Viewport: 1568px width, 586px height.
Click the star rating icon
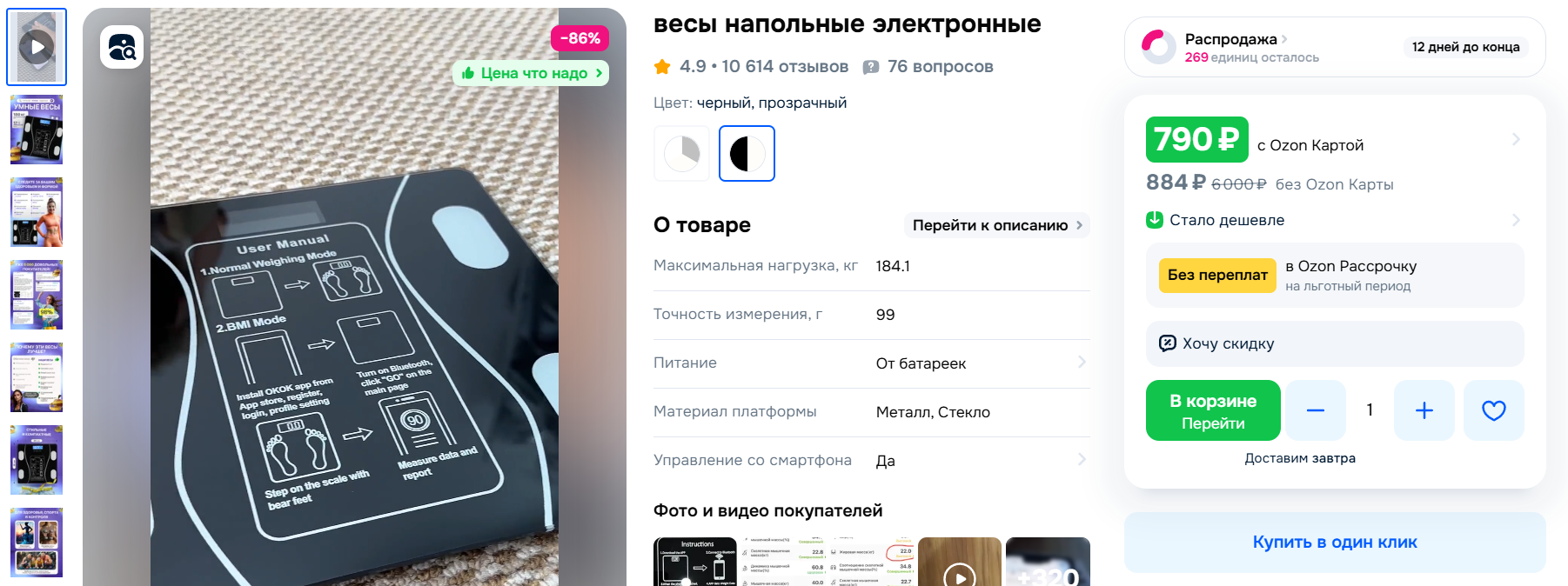click(x=662, y=67)
